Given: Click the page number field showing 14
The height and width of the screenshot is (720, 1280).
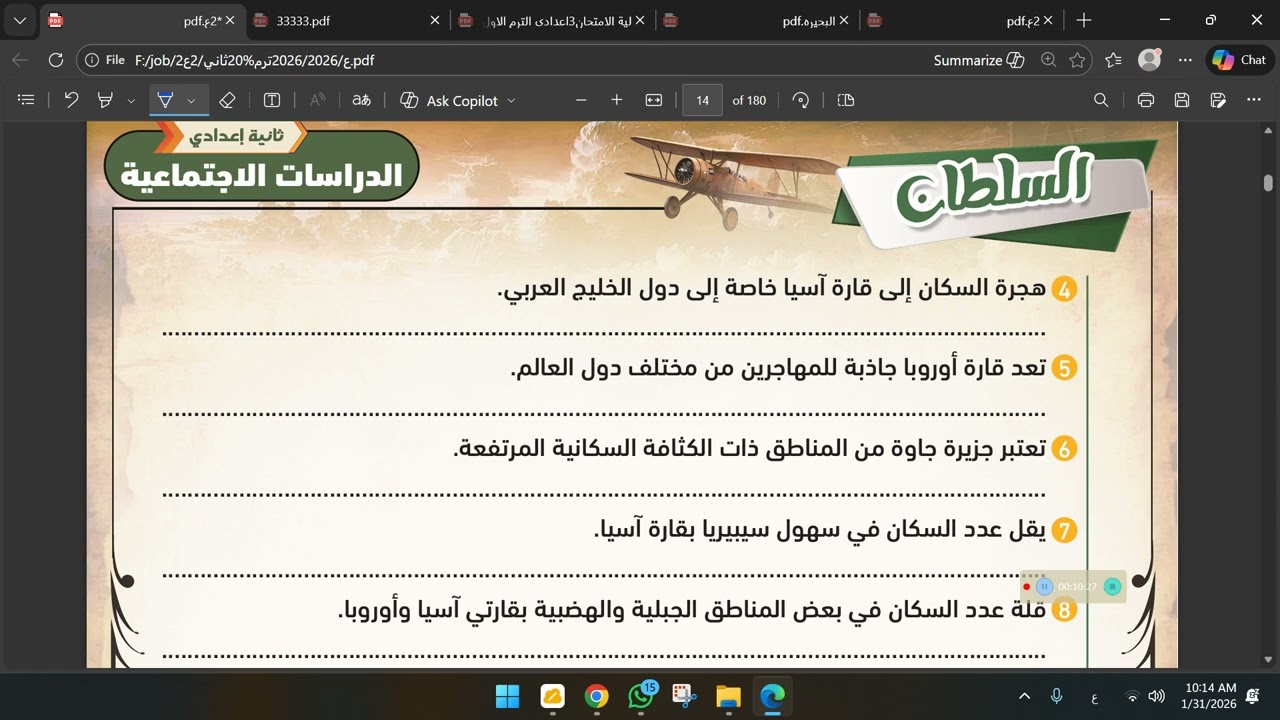Looking at the screenshot, I should [x=703, y=100].
